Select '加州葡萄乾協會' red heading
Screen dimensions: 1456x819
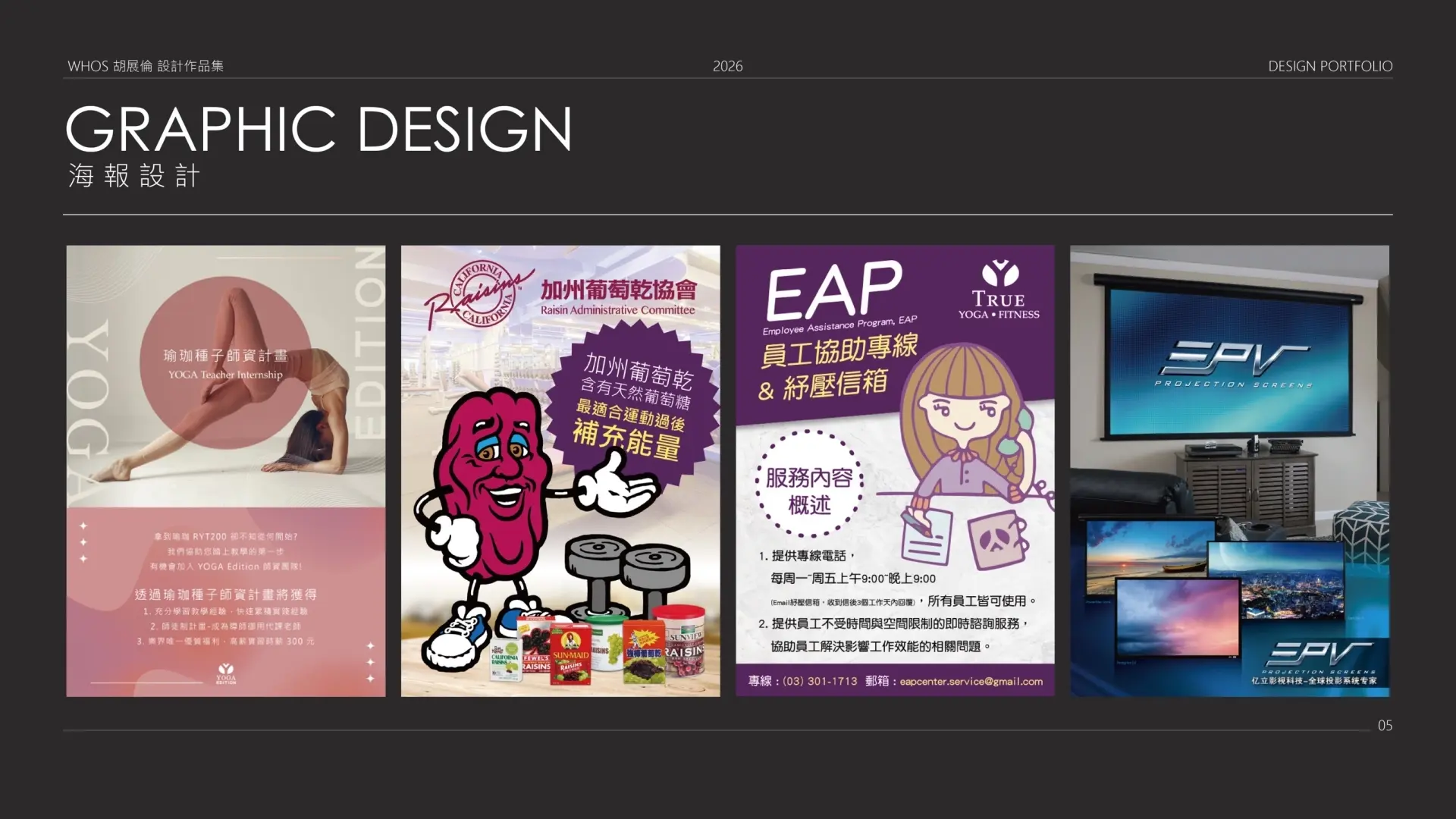[618, 290]
